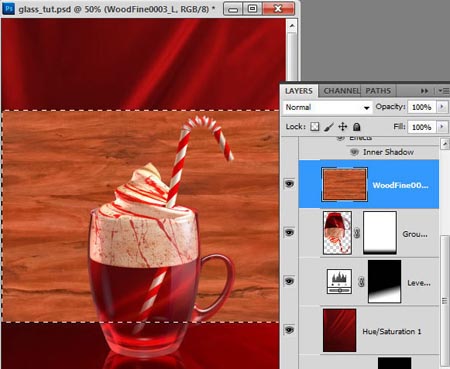Select the WoodFine00 layer thumbnail
Viewport: 450px width, 369px height.
[x=344, y=184]
